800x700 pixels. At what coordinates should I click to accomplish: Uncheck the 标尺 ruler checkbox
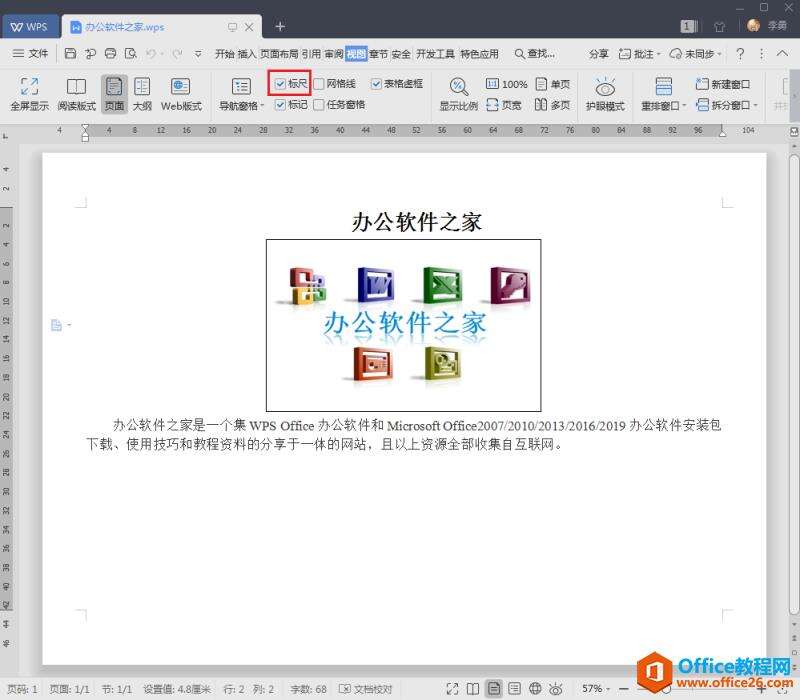pyautogui.click(x=280, y=84)
